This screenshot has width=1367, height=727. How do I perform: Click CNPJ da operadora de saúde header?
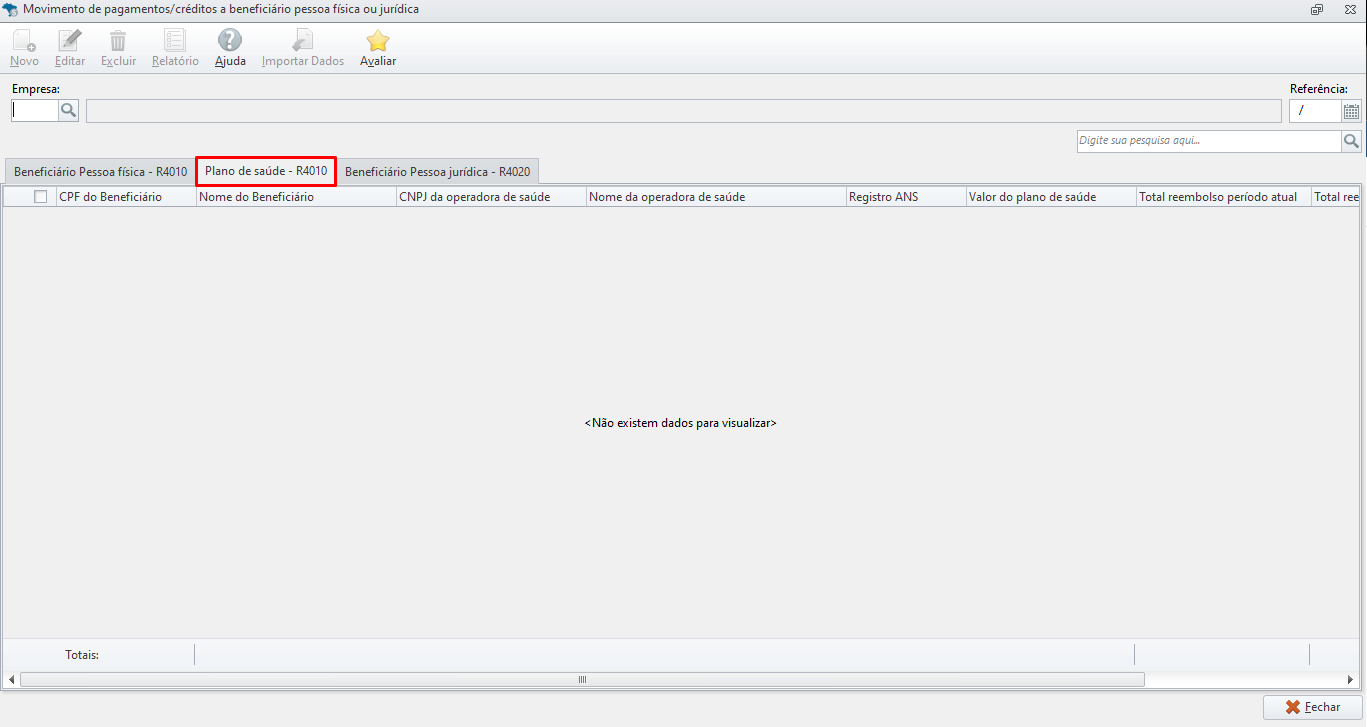click(491, 197)
